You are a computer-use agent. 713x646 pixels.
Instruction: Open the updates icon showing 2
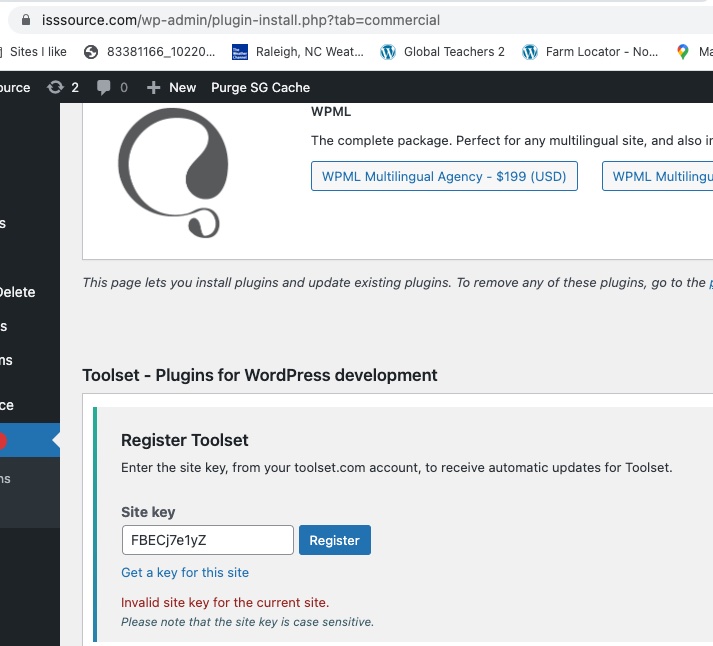click(55, 87)
